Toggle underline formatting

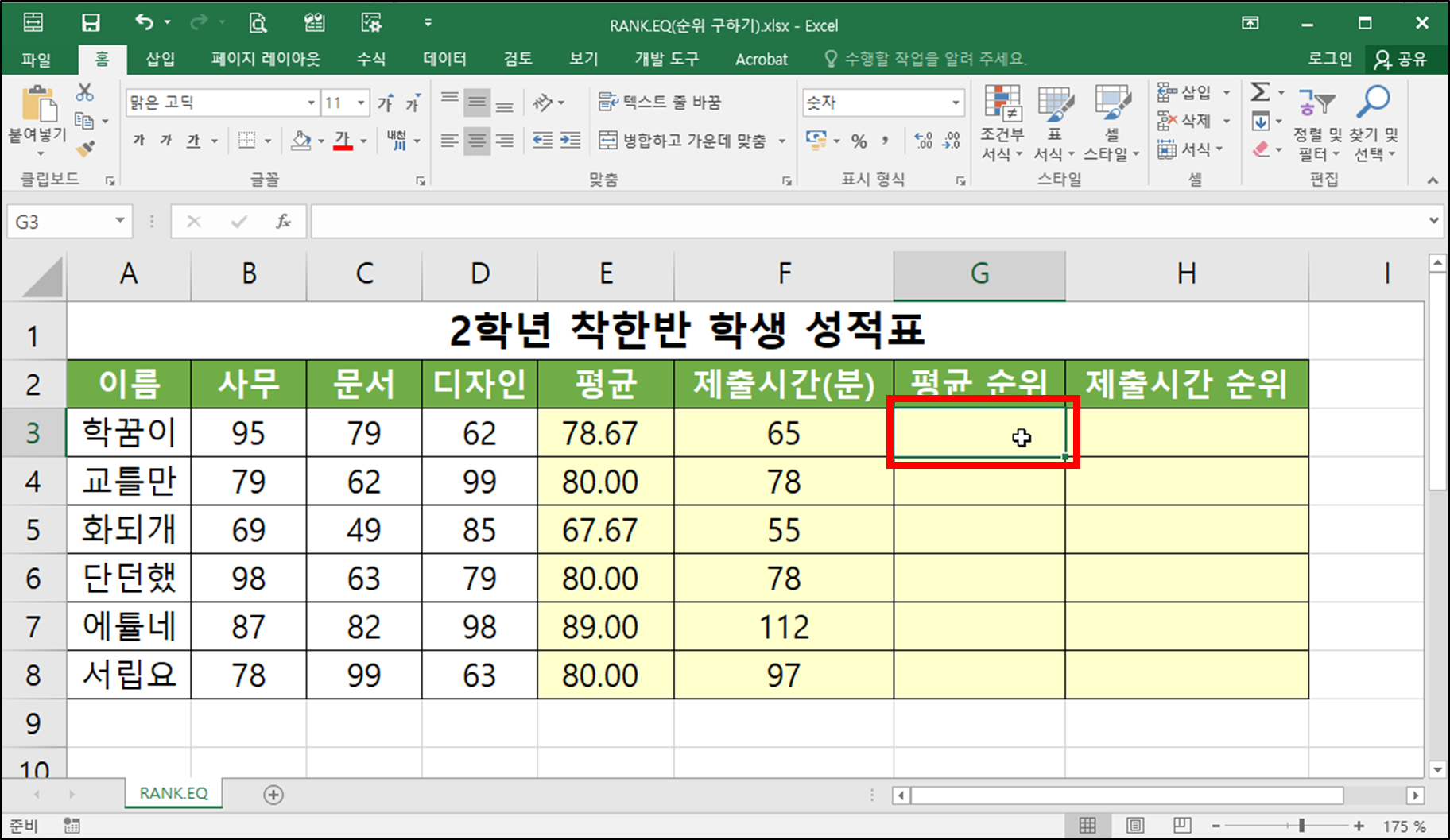(193, 141)
